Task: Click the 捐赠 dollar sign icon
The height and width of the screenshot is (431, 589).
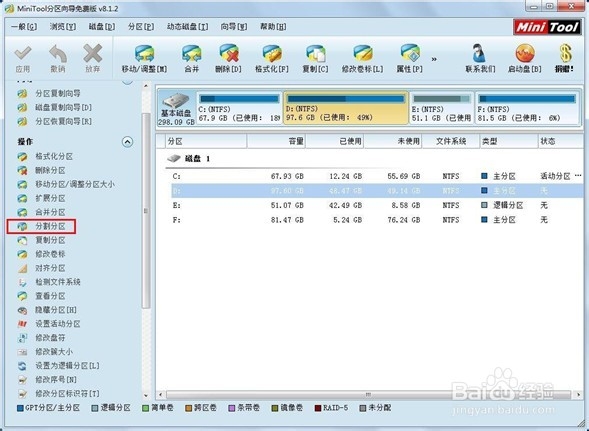Action: (x=565, y=53)
